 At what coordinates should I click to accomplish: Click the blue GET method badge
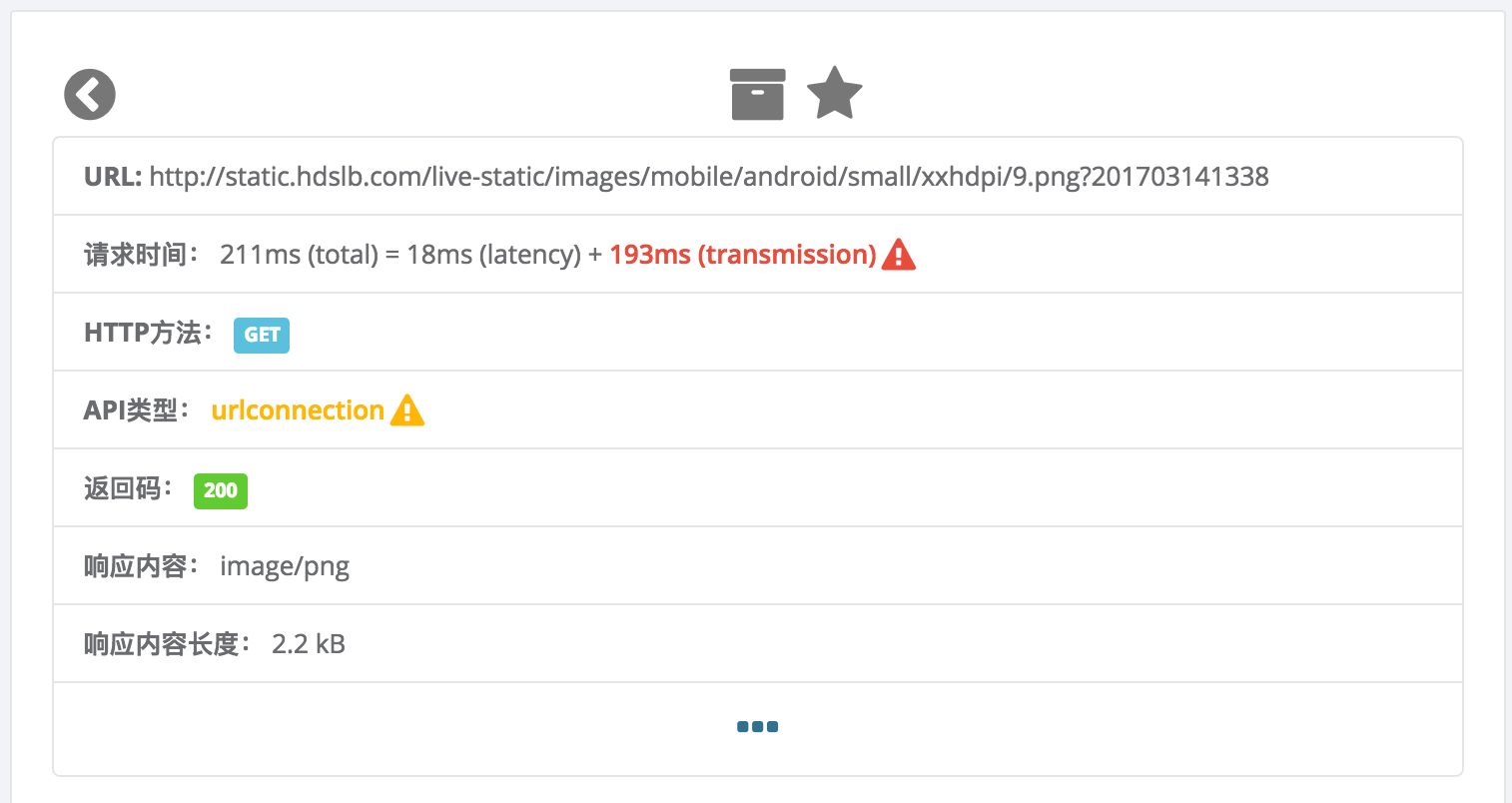262,335
